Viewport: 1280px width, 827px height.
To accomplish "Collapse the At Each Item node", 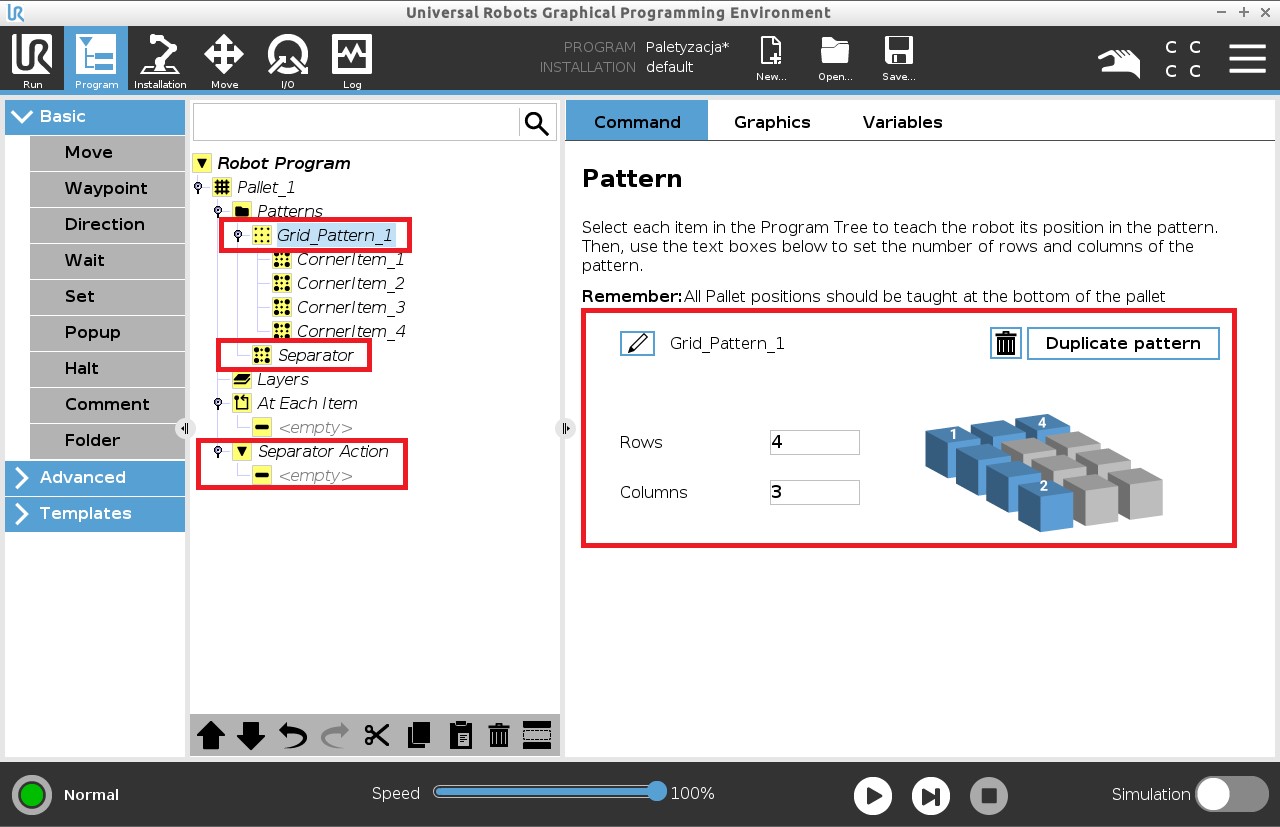I will tap(218, 403).
